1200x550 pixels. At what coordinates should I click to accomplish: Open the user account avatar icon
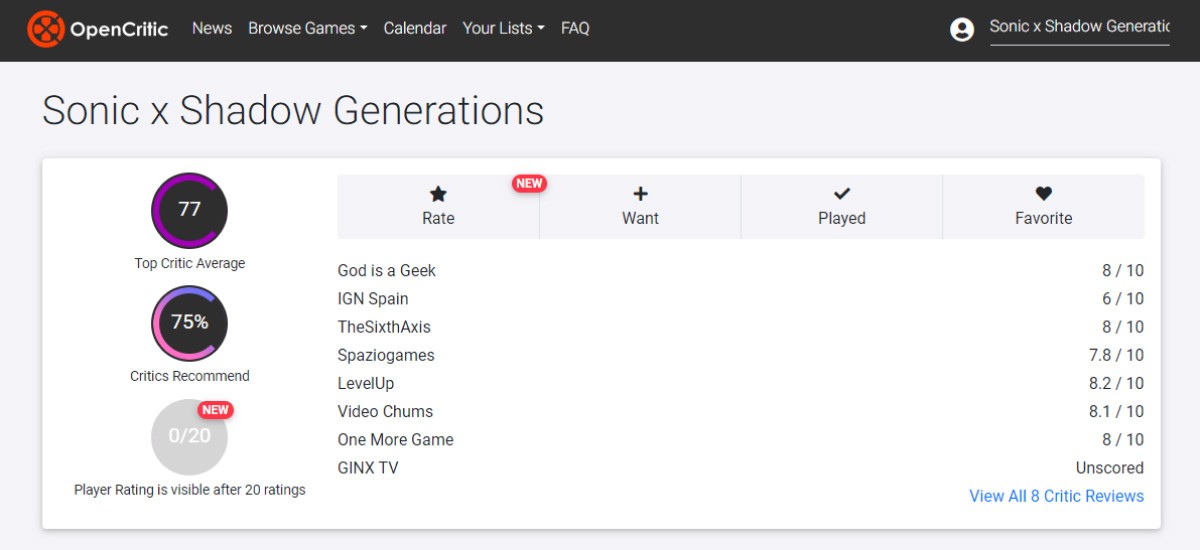pyautogui.click(x=962, y=29)
